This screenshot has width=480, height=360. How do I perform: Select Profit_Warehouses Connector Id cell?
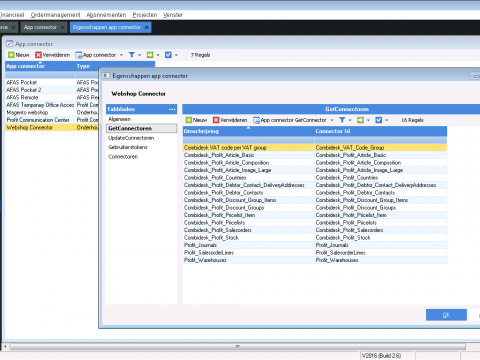click(x=380, y=260)
